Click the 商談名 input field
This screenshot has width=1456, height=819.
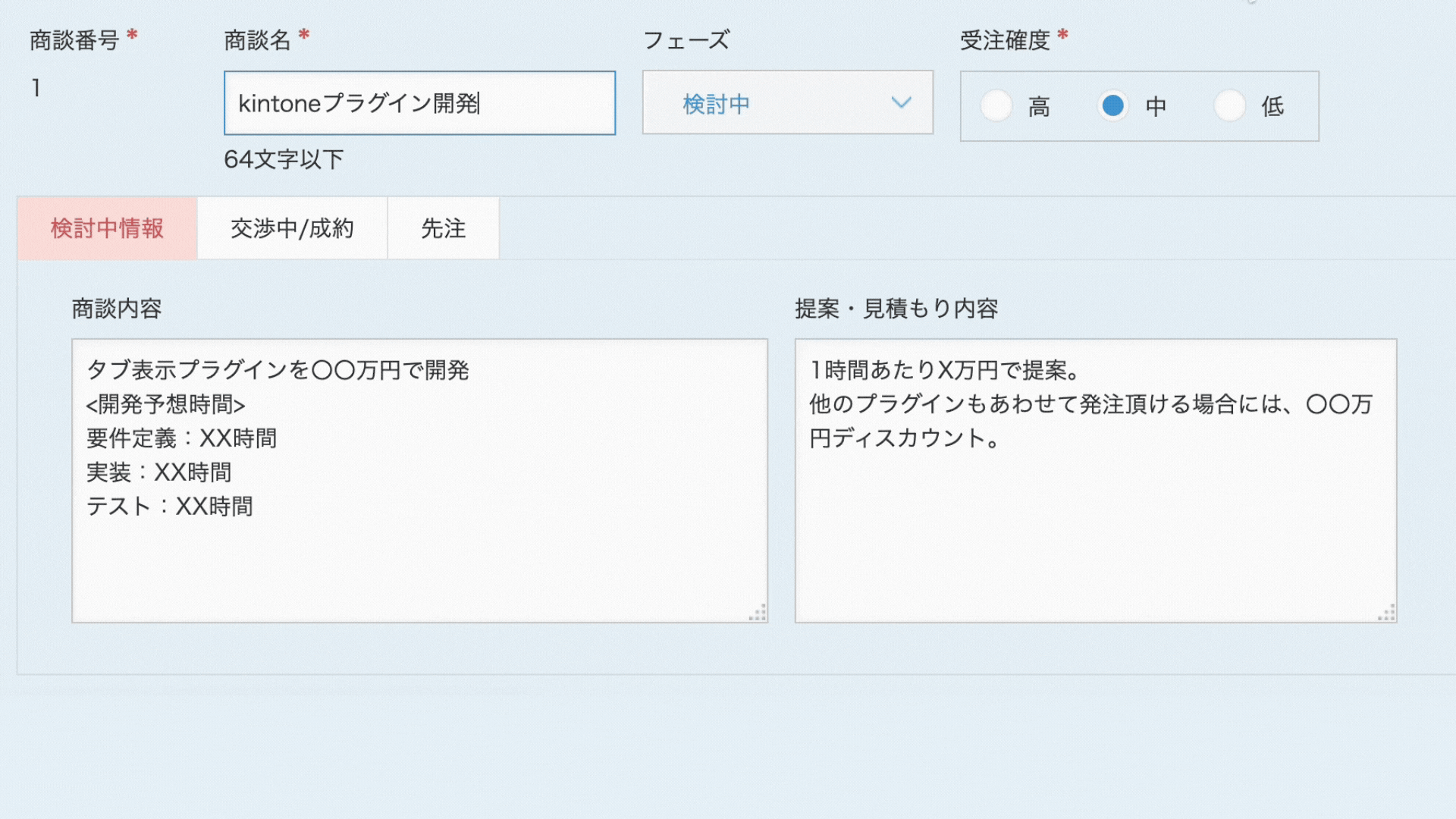[x=419, y=103]
